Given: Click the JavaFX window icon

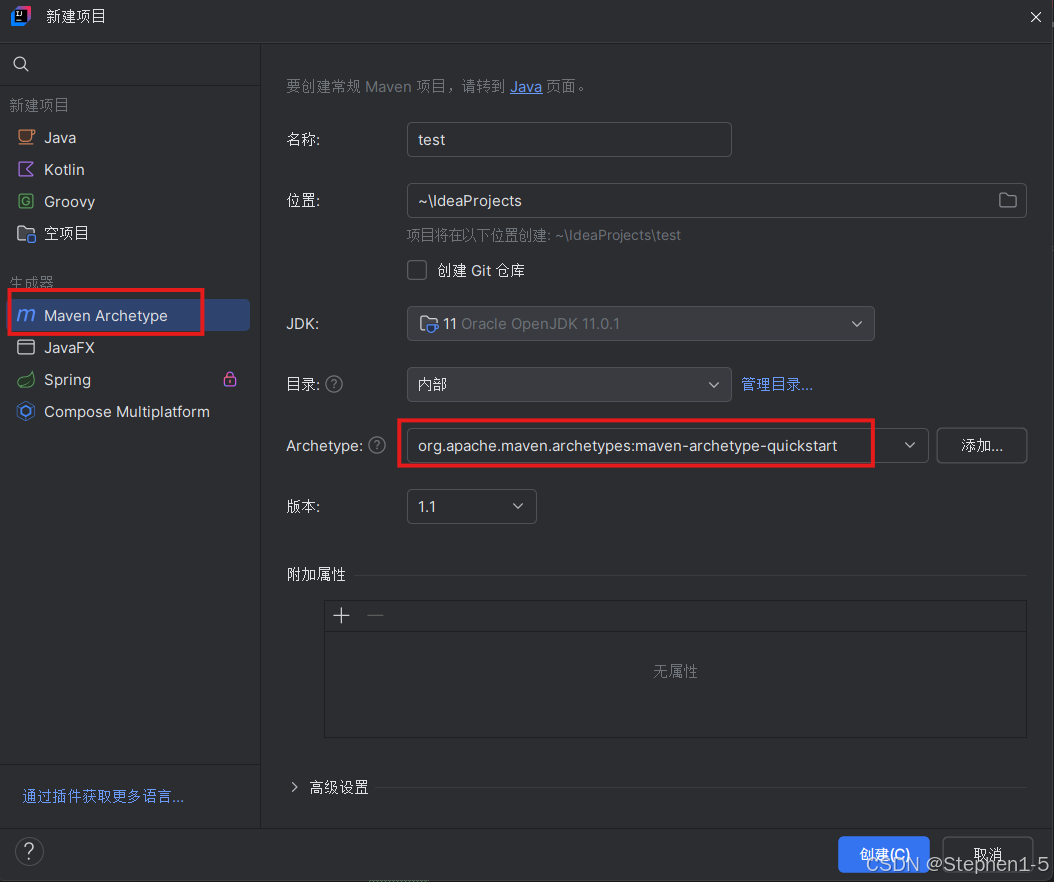Looking at the screenshot, I should [26, 347].
